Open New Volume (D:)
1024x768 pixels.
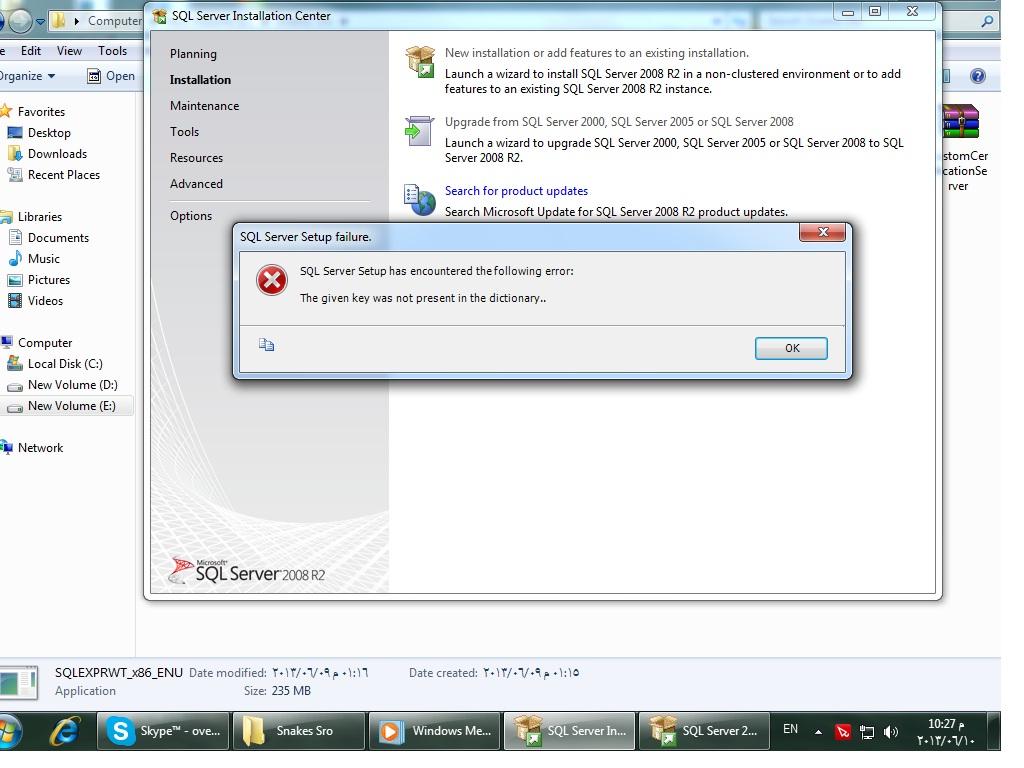tap(72, 385)
